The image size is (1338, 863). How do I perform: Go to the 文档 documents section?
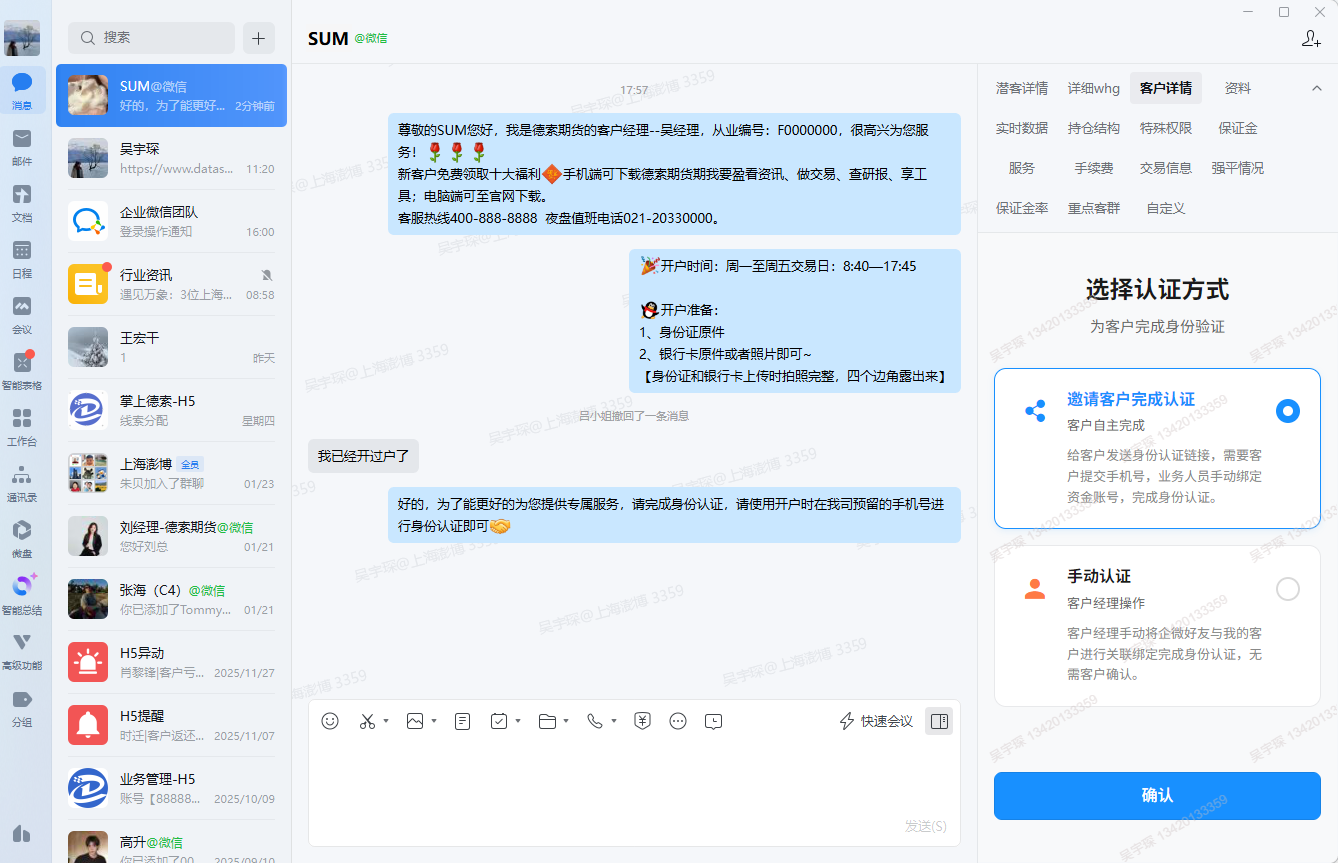coord(22,203)
